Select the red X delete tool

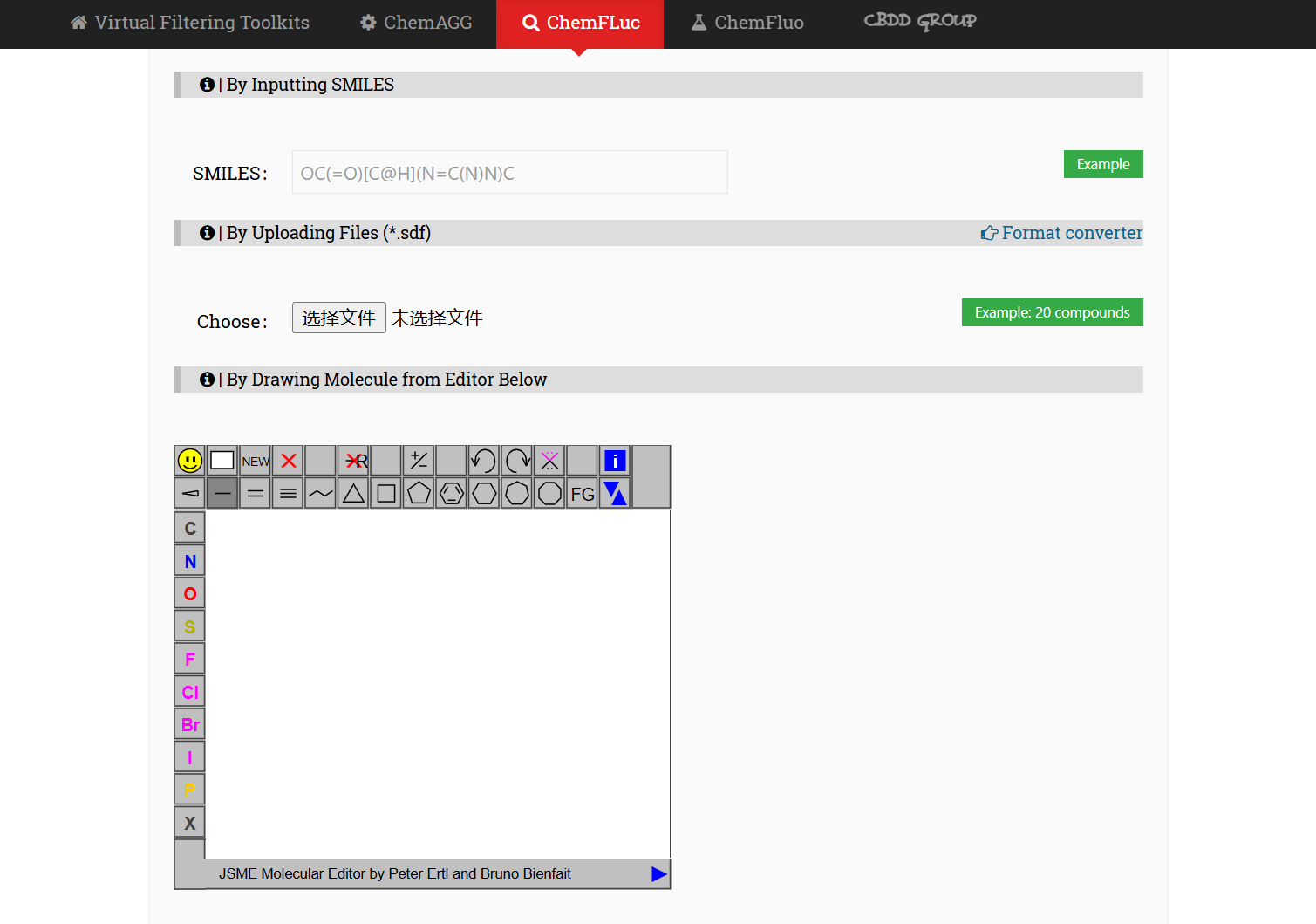(x=288, y=461)
